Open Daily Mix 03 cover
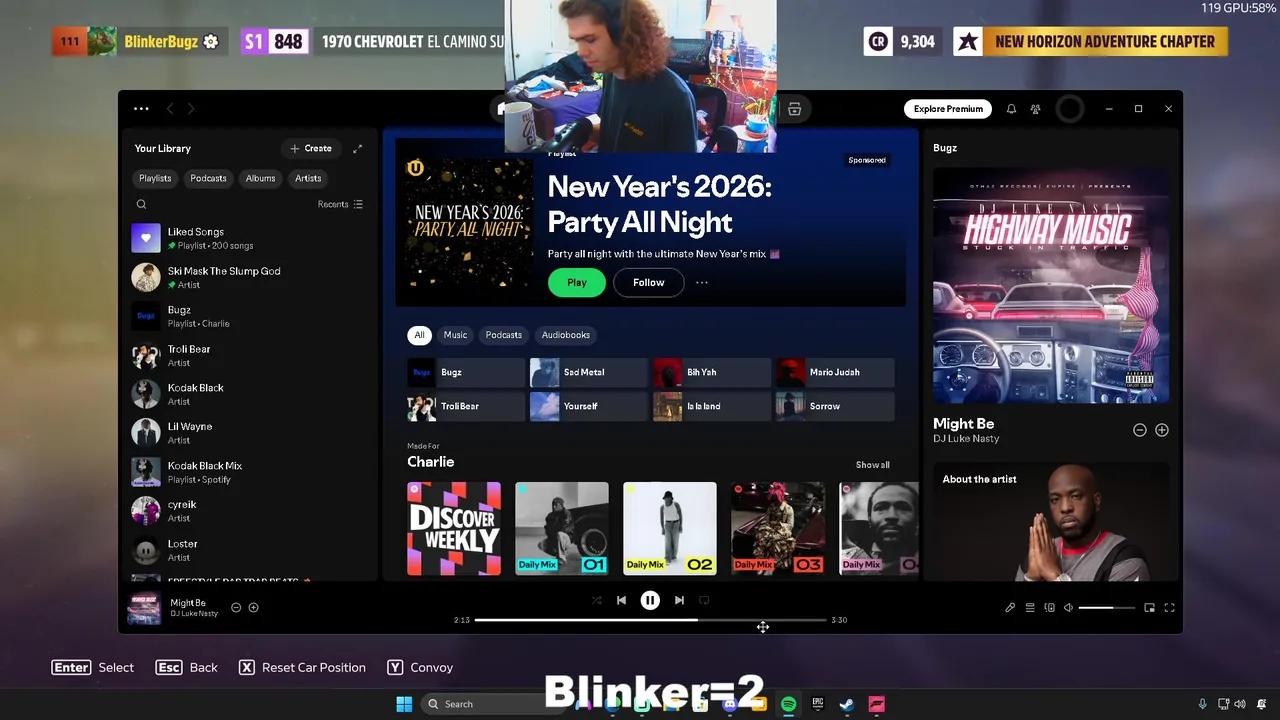 click(x=778, y=529)
